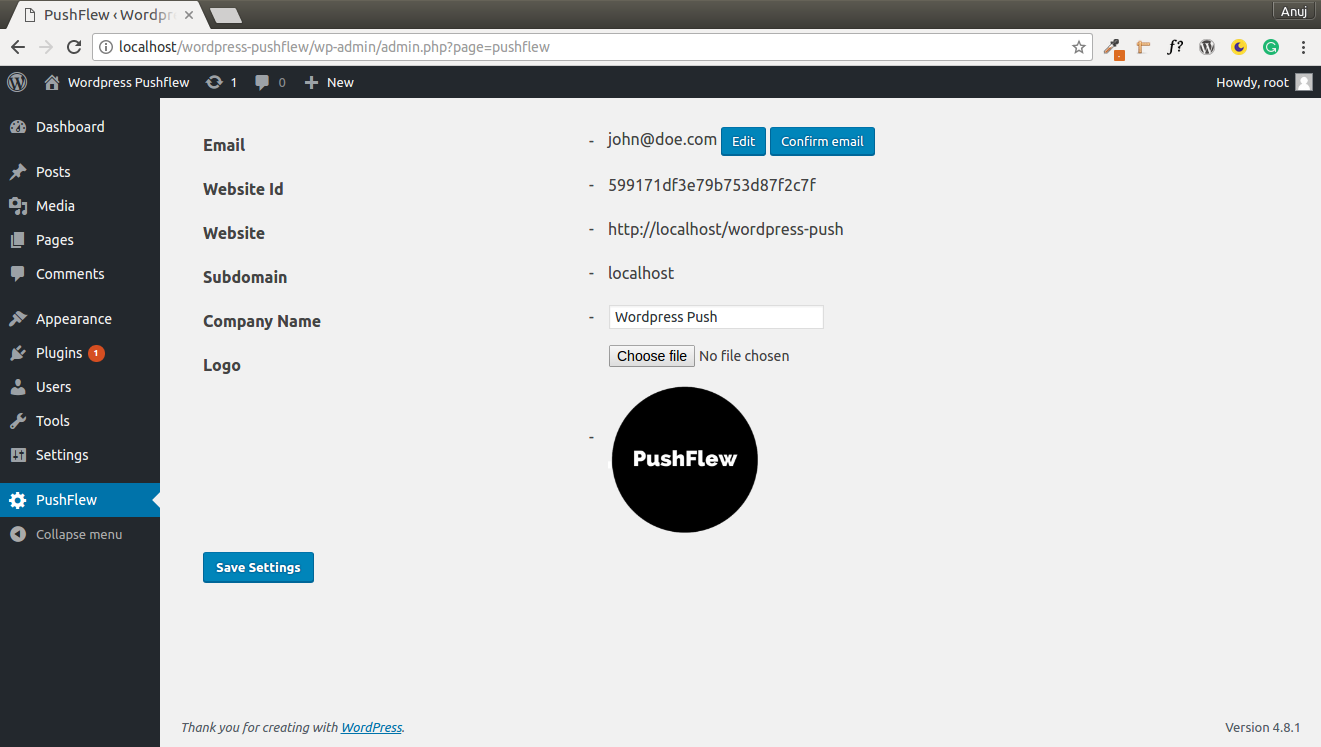Click the john@doe.com email text
The image size is (1321, 747).
click(662, 140)
